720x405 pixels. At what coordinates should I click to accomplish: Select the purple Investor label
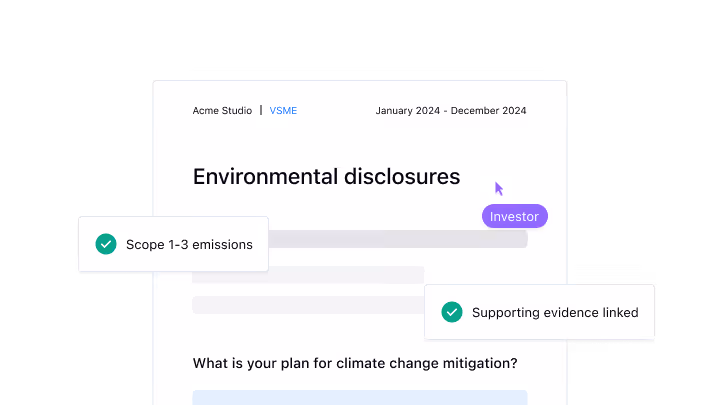click(x=514, y=216)
